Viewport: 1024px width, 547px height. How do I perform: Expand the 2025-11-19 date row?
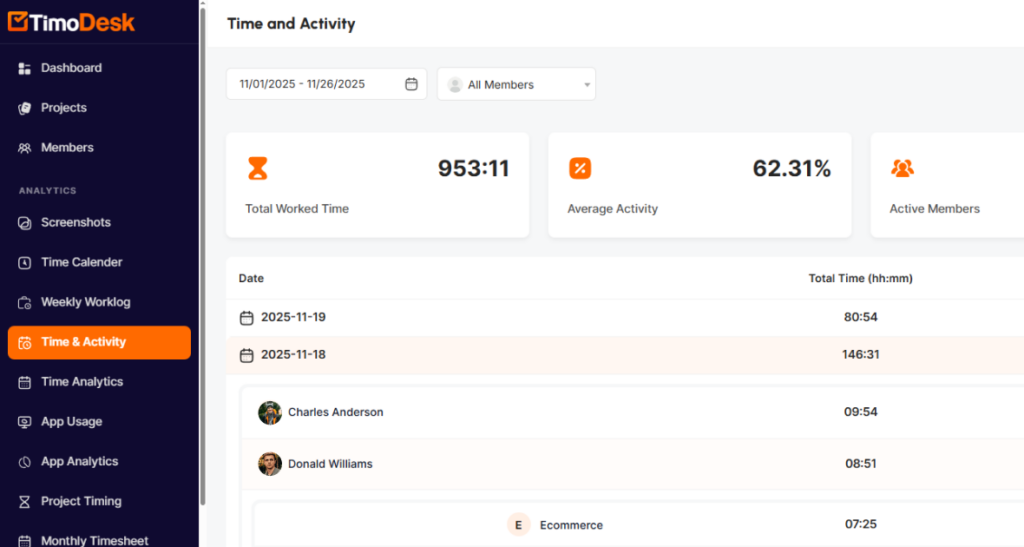(625, 317)
